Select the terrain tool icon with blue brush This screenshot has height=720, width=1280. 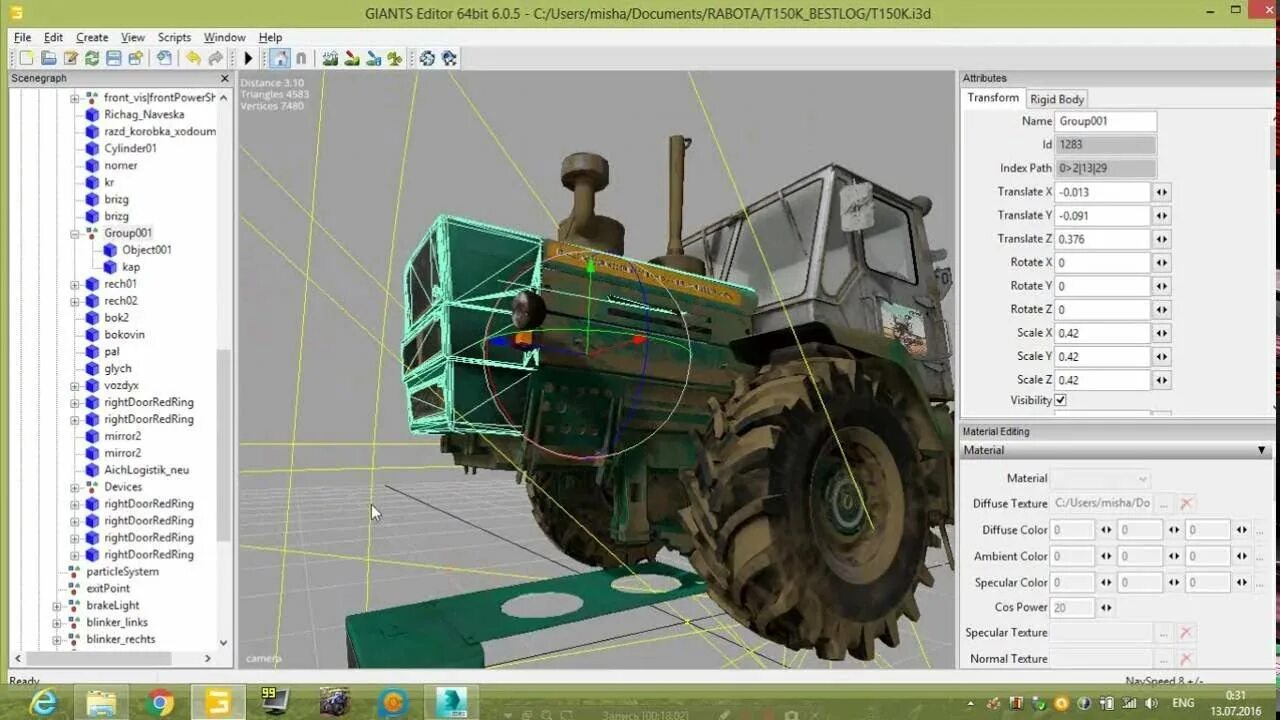pyautogui.click(x=374, y=59)
